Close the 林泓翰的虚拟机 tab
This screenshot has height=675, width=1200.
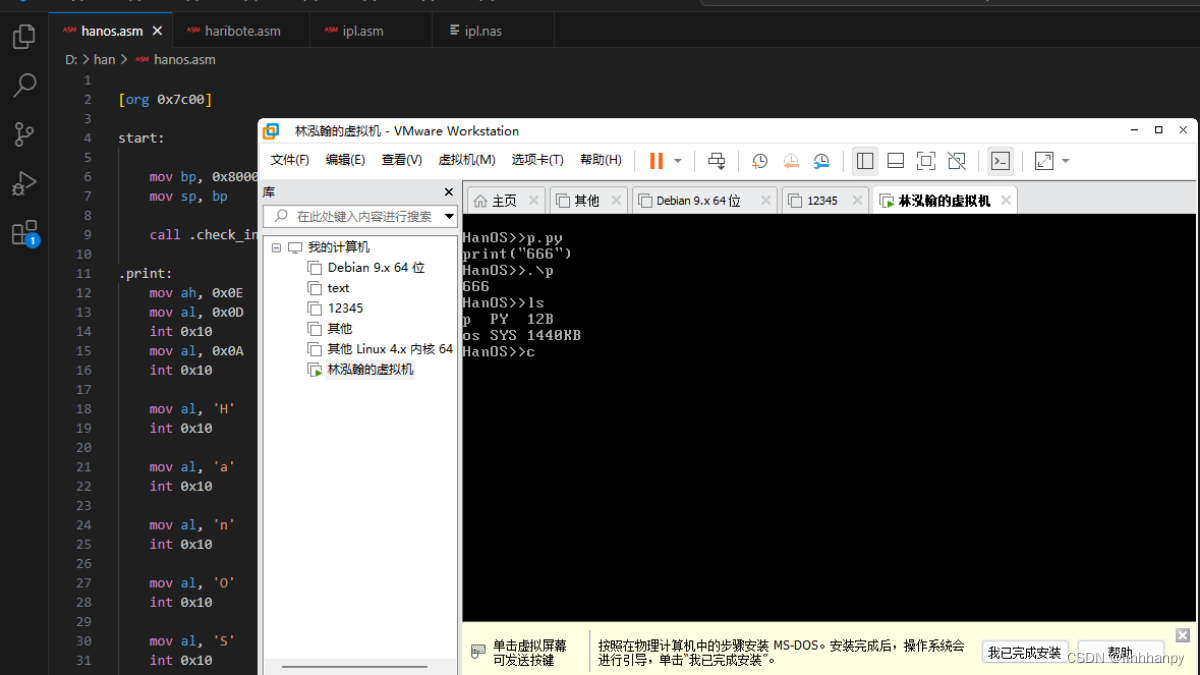coord(1006,200)
